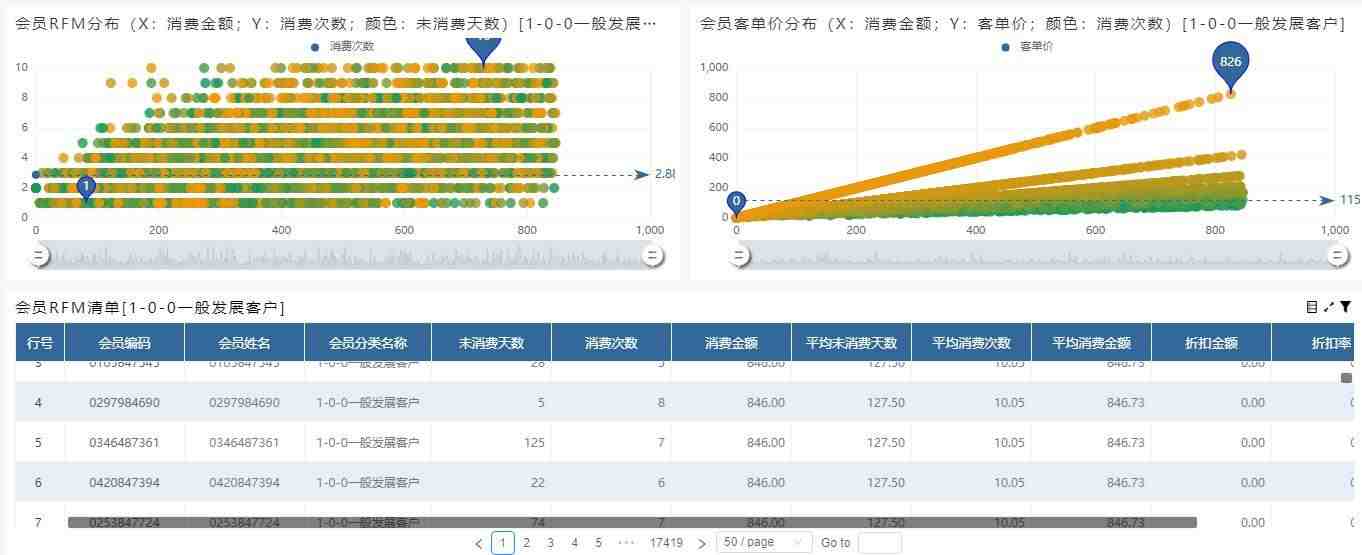Click 消费次数 value 8 in row 4
The width and height of the screenshot is (1362, 555).
point(612,403)
